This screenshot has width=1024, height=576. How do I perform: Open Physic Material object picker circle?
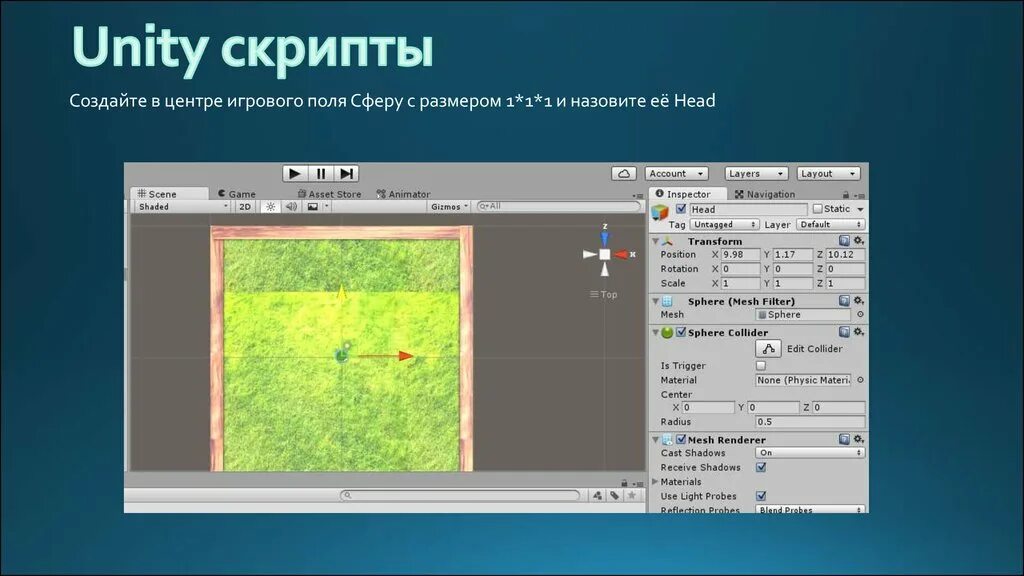[860, 380]
